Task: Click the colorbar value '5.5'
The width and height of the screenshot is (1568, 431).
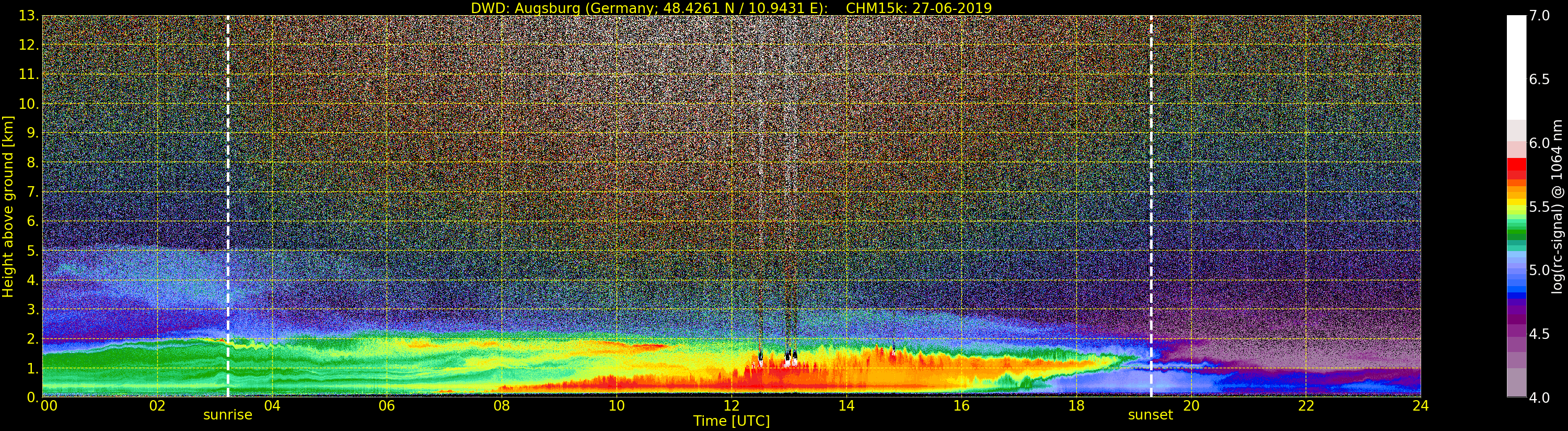Action: click(1539, 207)
